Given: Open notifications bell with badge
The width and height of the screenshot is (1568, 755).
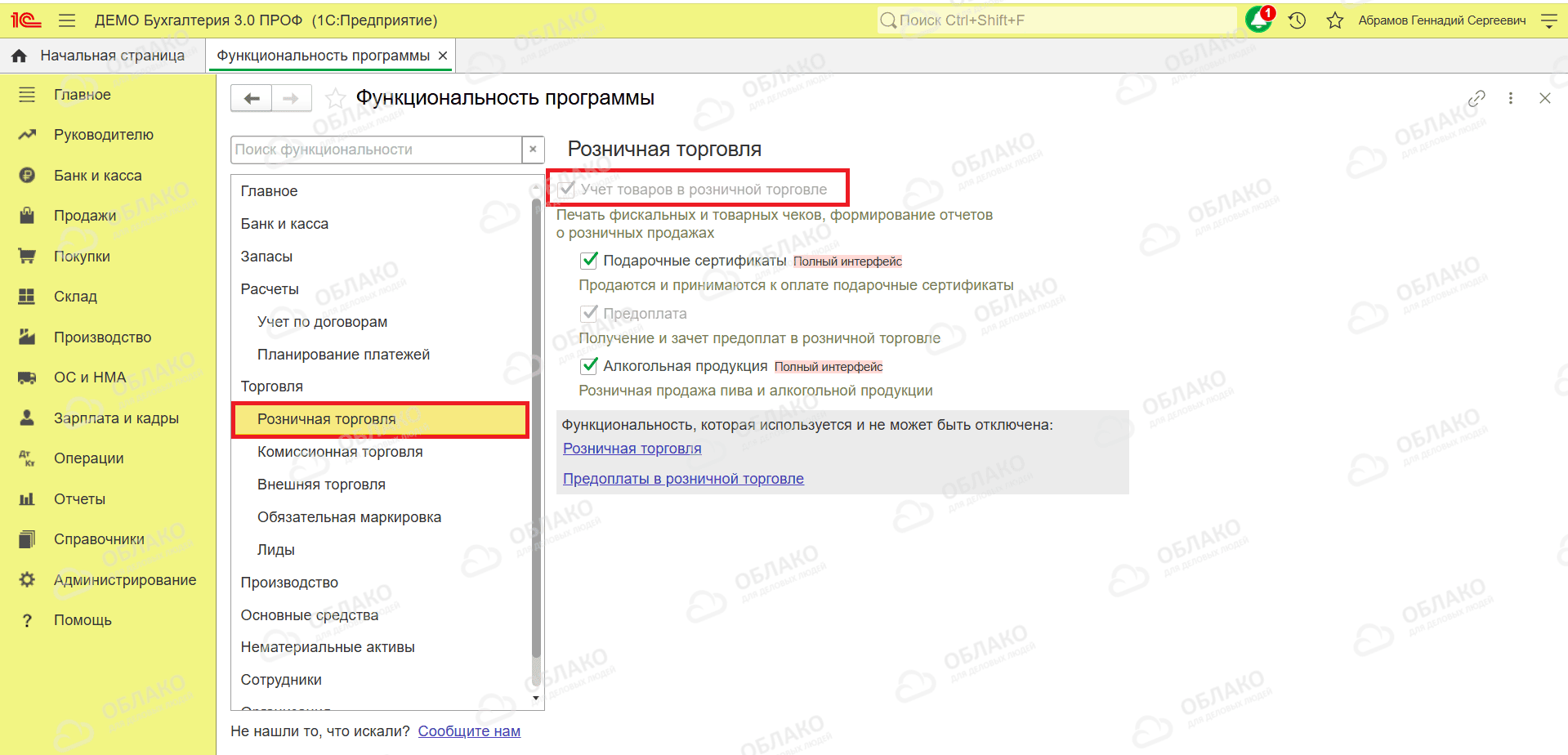Looking at the screenshot, I should point(1259,20).
